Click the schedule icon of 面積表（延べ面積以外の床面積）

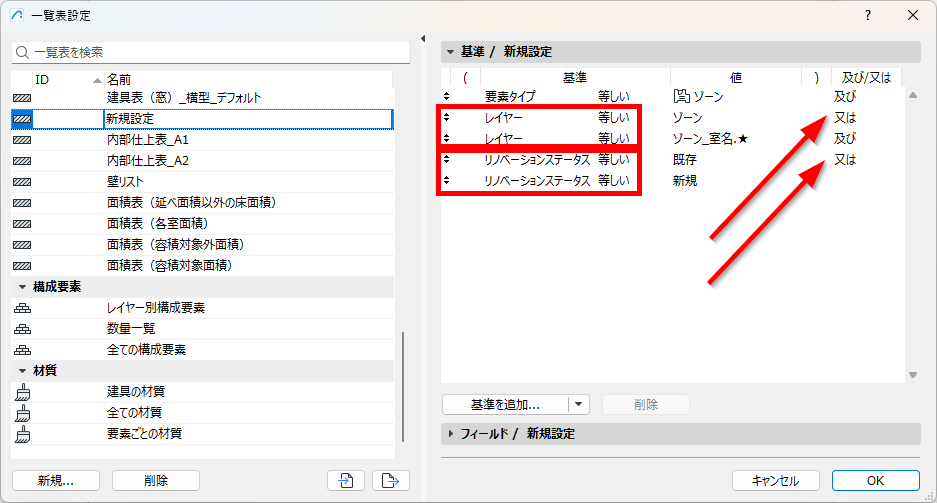coord(22,203)
